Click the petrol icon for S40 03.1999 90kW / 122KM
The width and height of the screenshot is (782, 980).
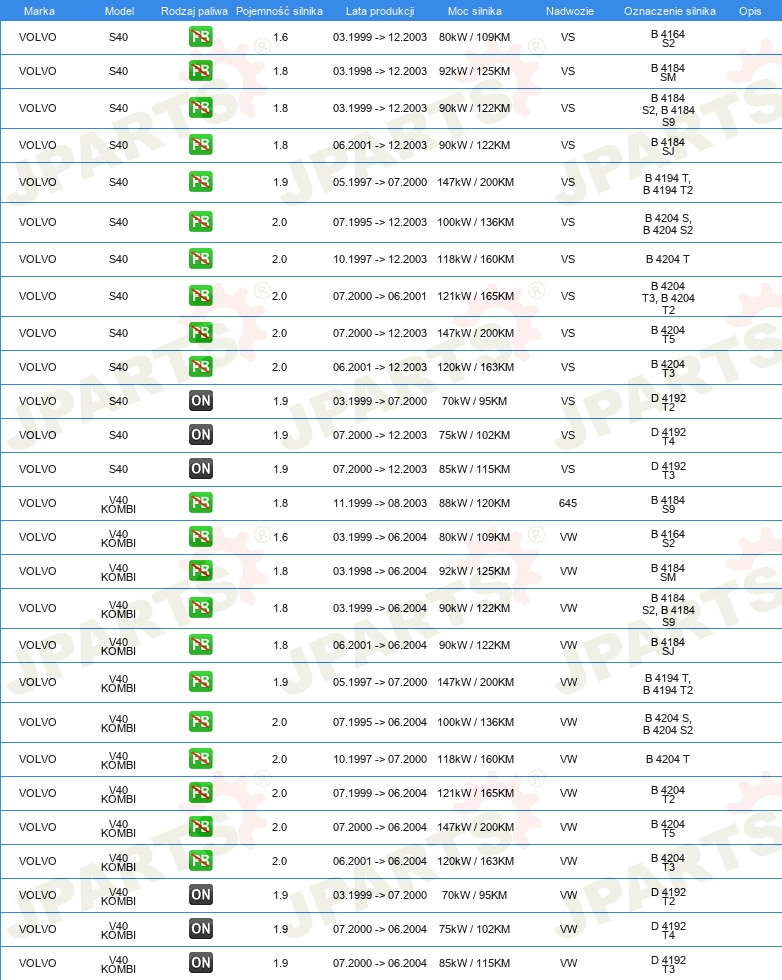[x=201, y=108]
